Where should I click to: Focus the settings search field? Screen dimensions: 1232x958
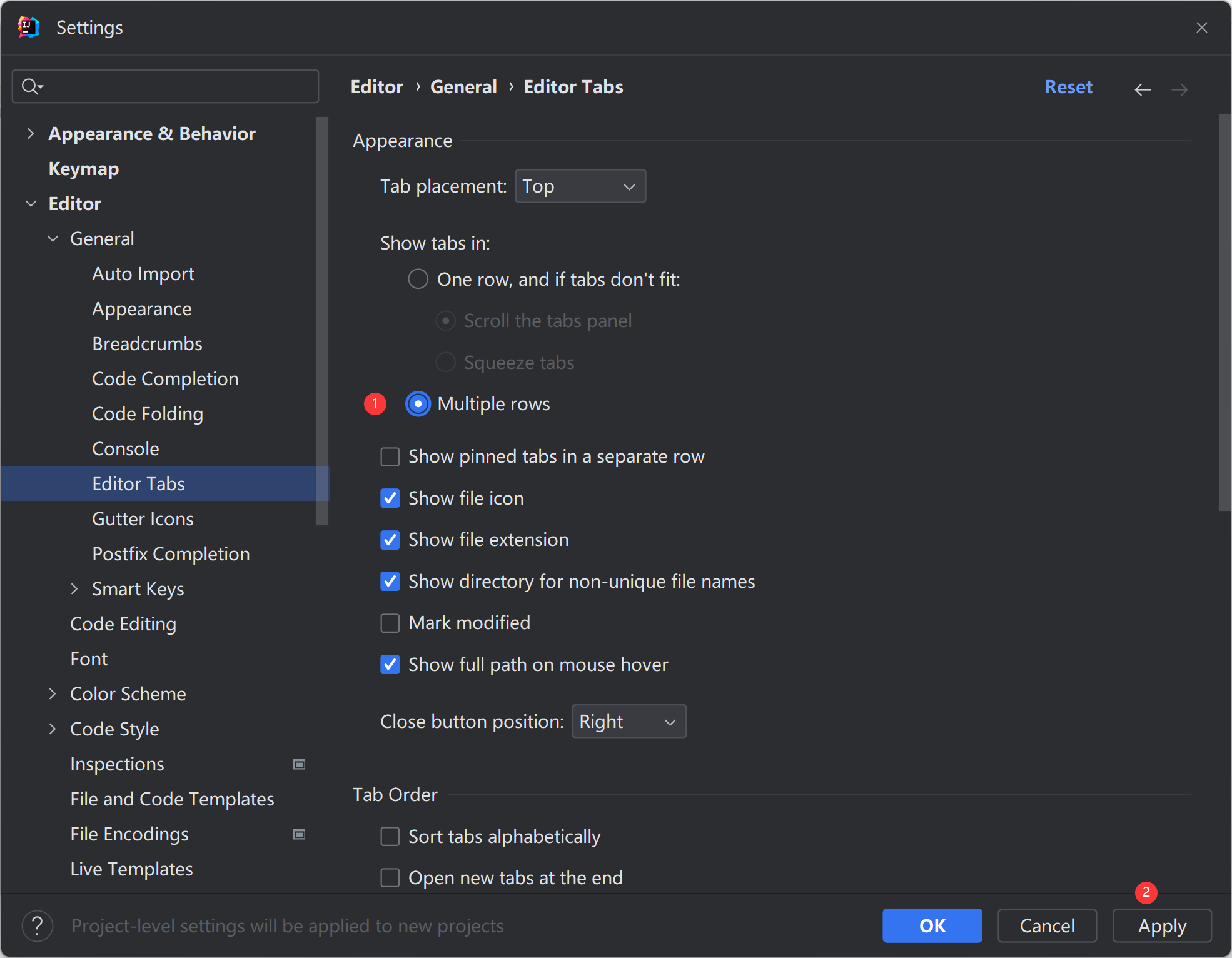coord(165,86)
